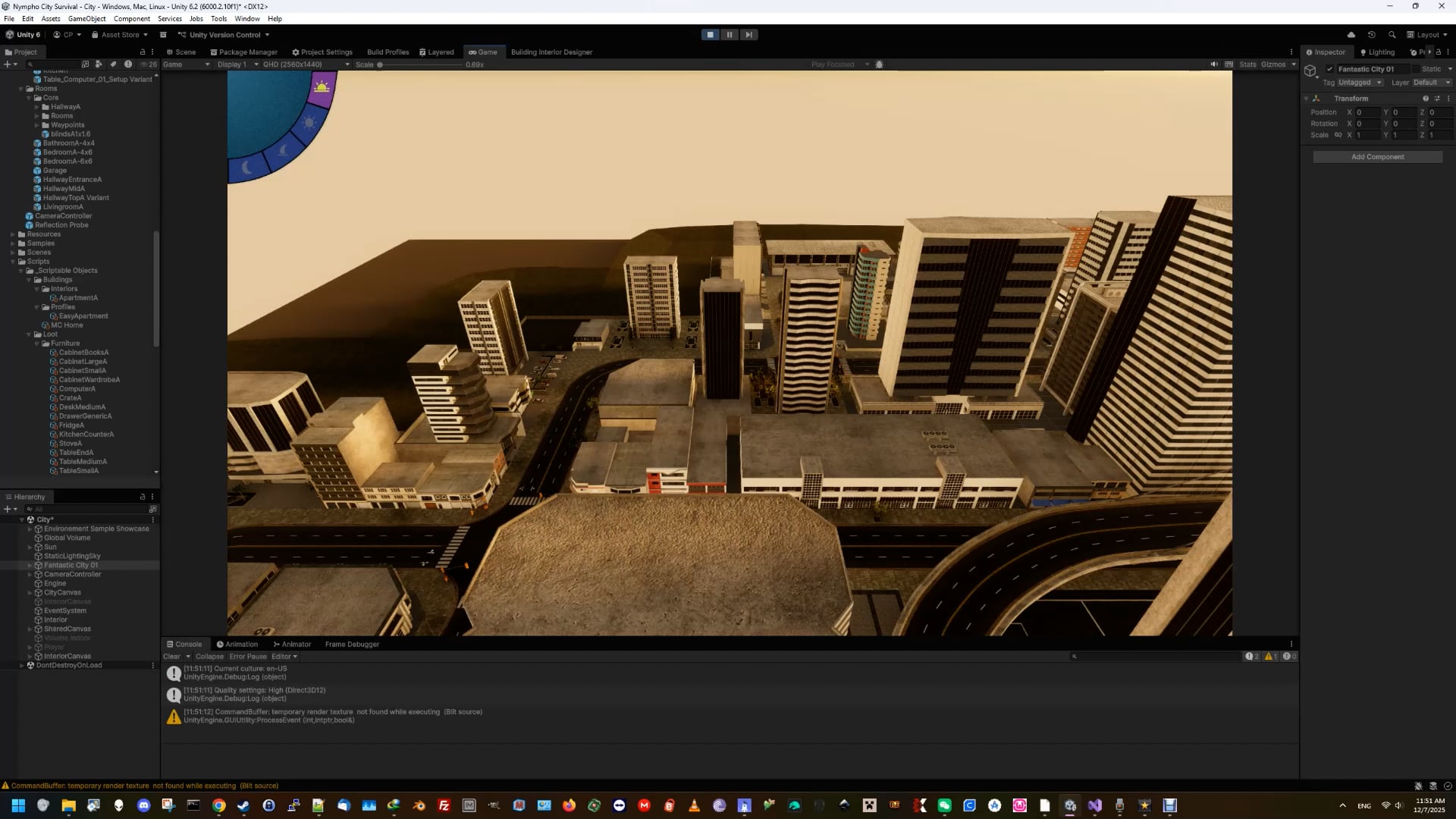Open the QHD resolution dropdown
Screen dimensions: 1456x819
306,64
